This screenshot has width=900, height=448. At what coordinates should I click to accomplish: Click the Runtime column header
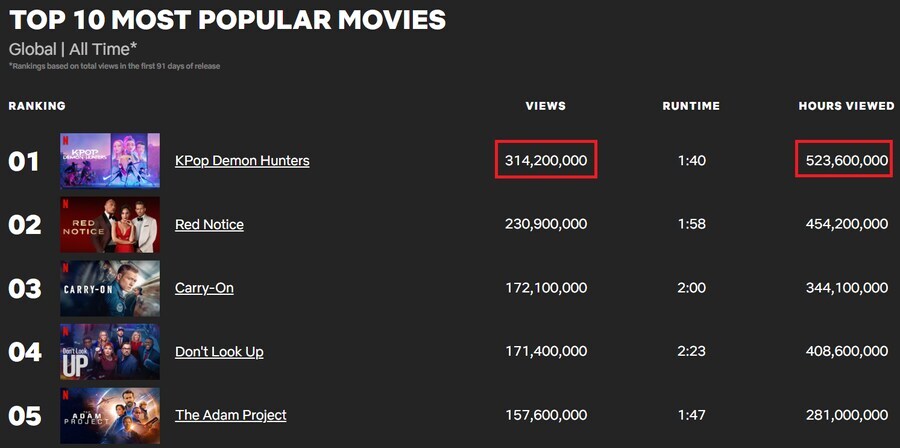[692, 106]
